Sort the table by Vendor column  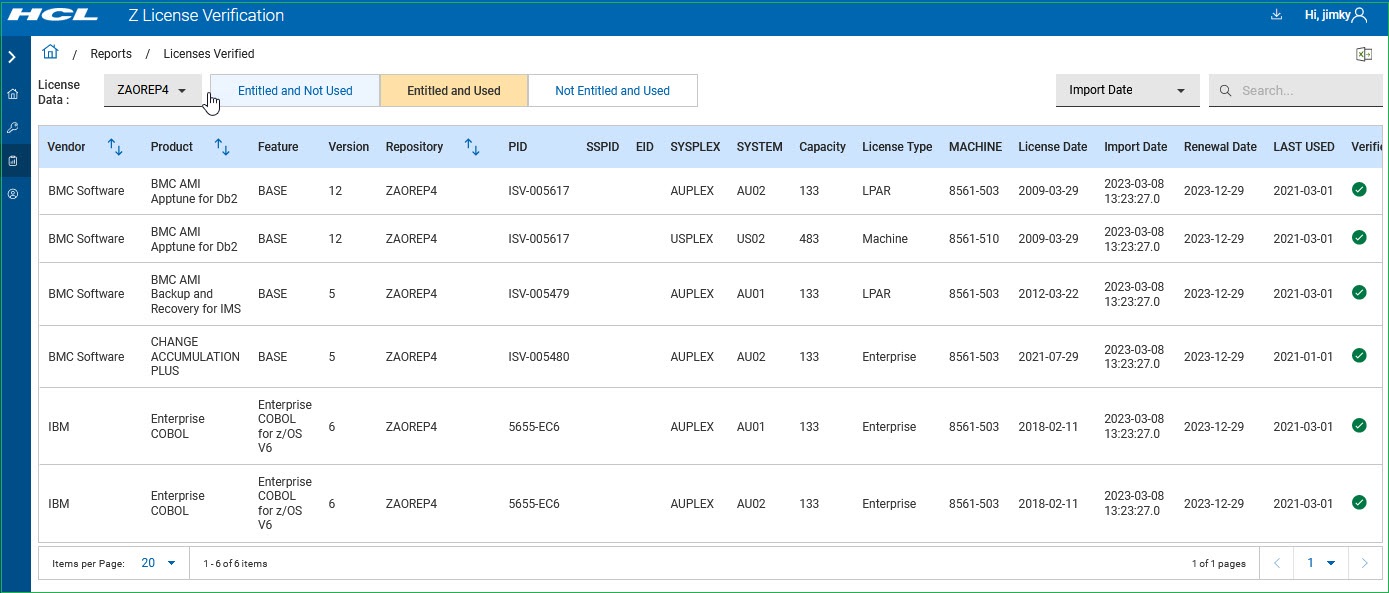pyautogui.click(x=115, y=147)
